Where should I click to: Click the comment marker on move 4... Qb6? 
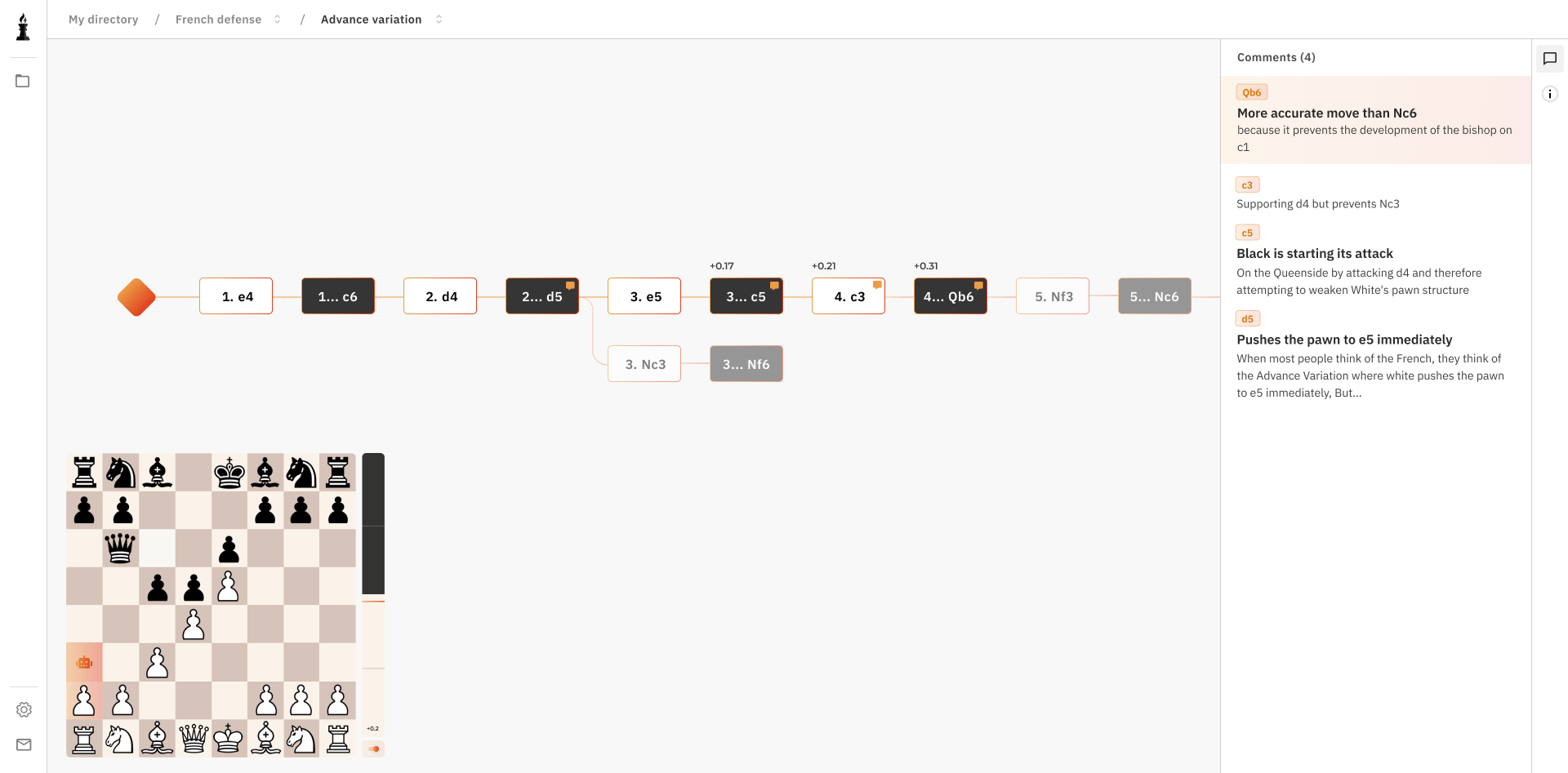pos(978,285)
